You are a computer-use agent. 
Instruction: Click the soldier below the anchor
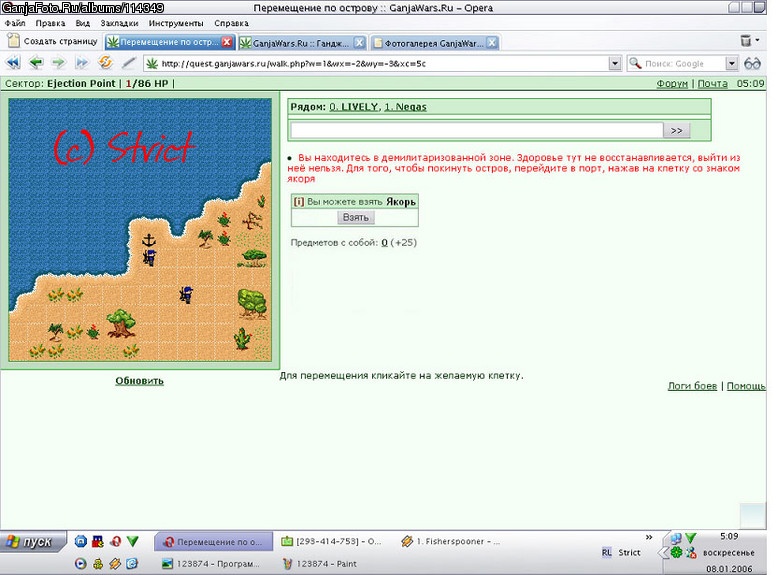tap(149, 257)
